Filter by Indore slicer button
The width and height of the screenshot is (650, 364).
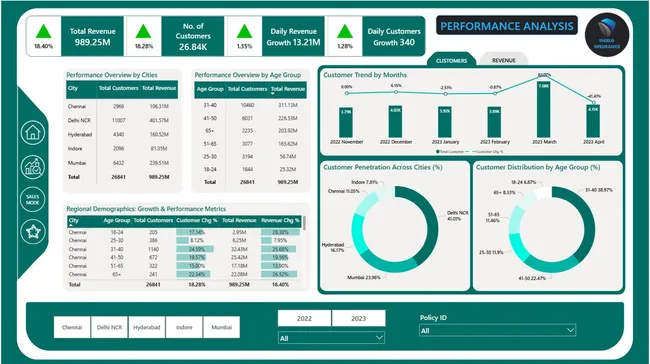pos(184,327)
